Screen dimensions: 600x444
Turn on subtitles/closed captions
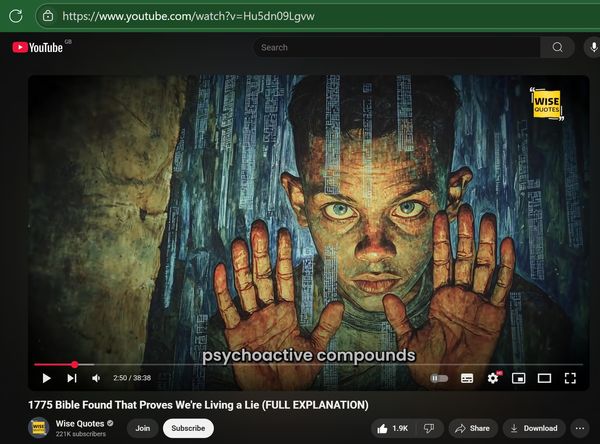[467, 378]
